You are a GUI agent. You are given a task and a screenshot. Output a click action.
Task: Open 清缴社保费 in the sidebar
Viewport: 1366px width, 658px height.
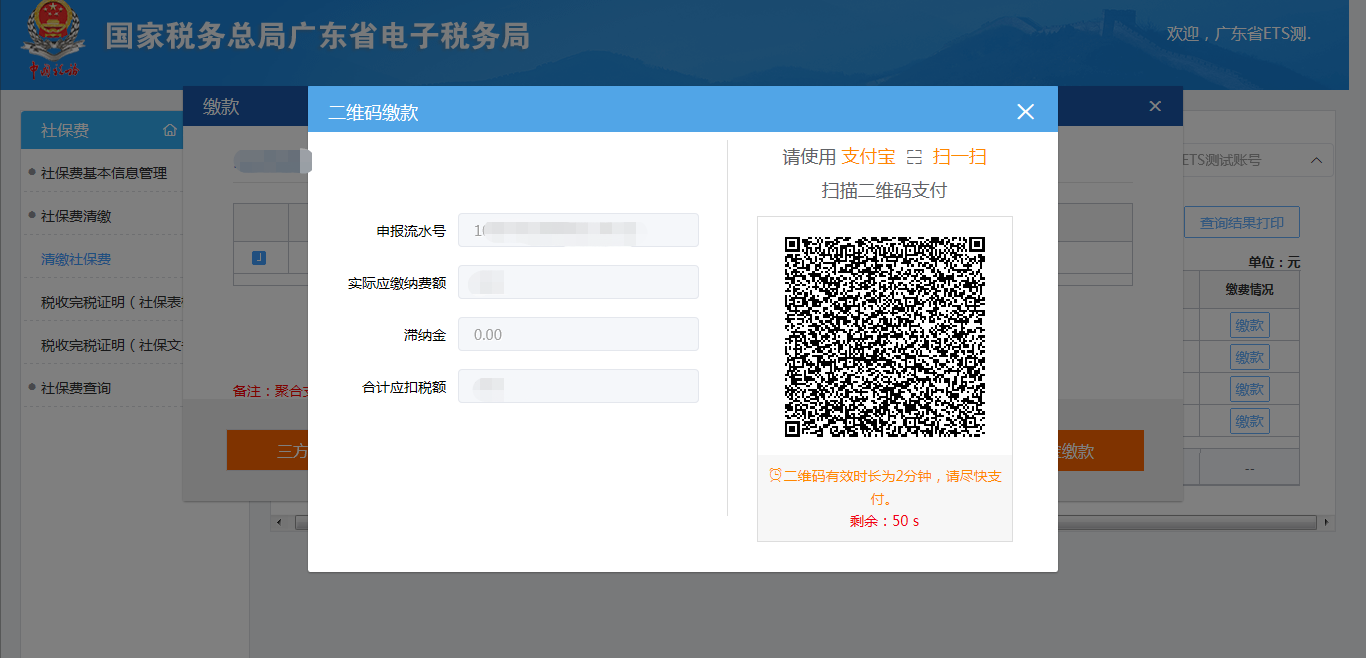(76, 259)
